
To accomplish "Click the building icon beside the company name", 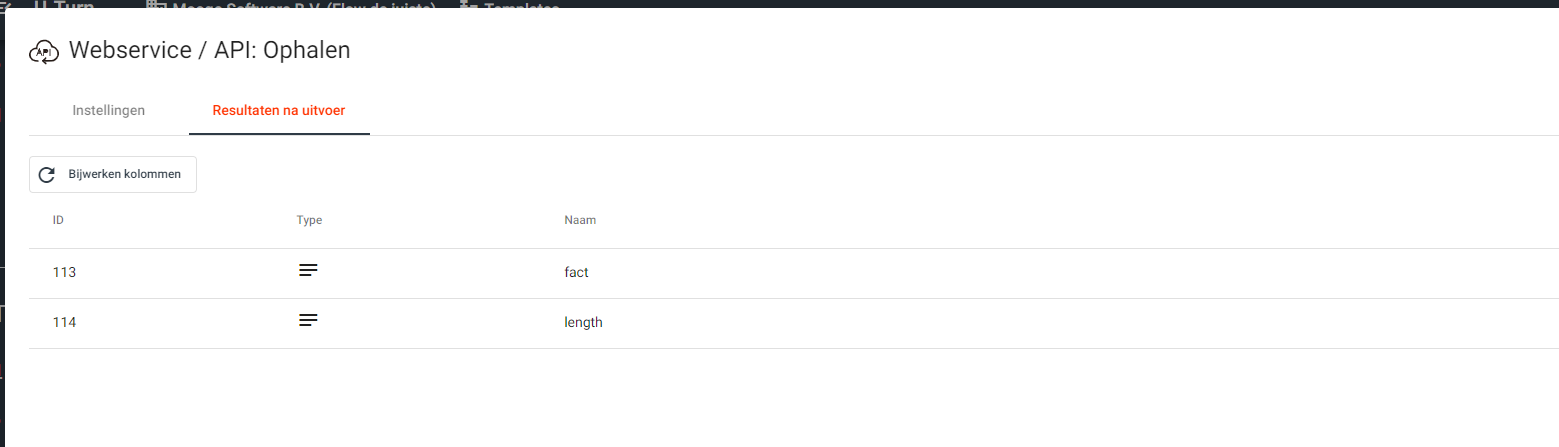I will point(155,5).
